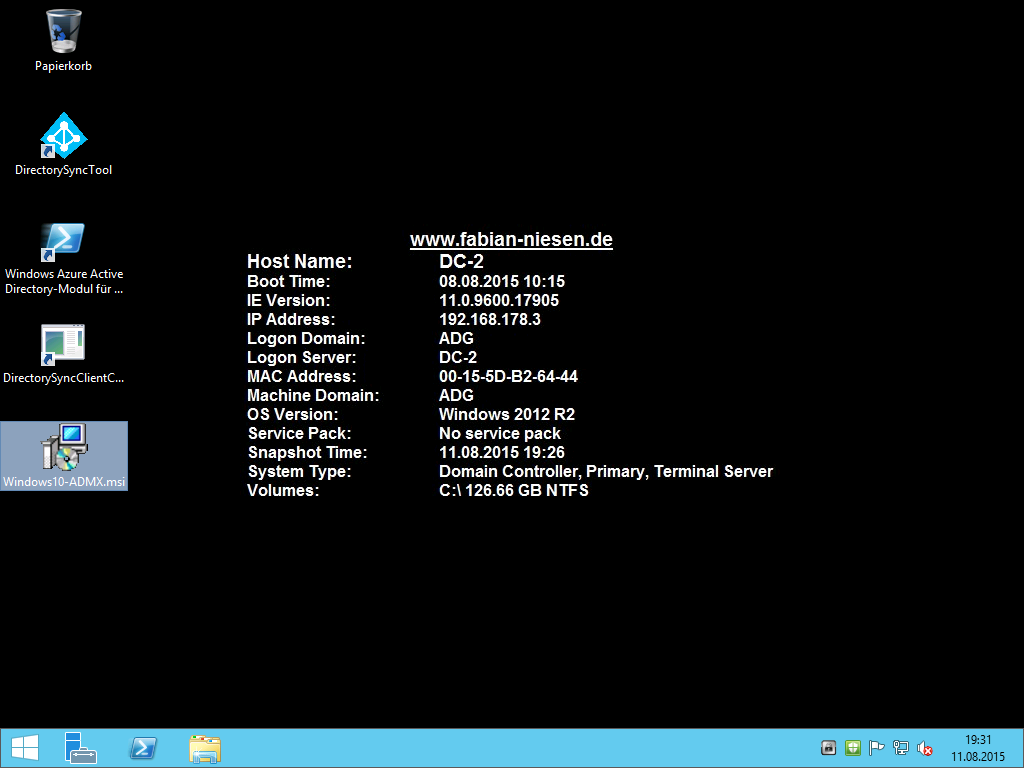Open the Action Center flag icon
Image resolution: width=1024 pixels, height=768 pixels.
[876, 748]
